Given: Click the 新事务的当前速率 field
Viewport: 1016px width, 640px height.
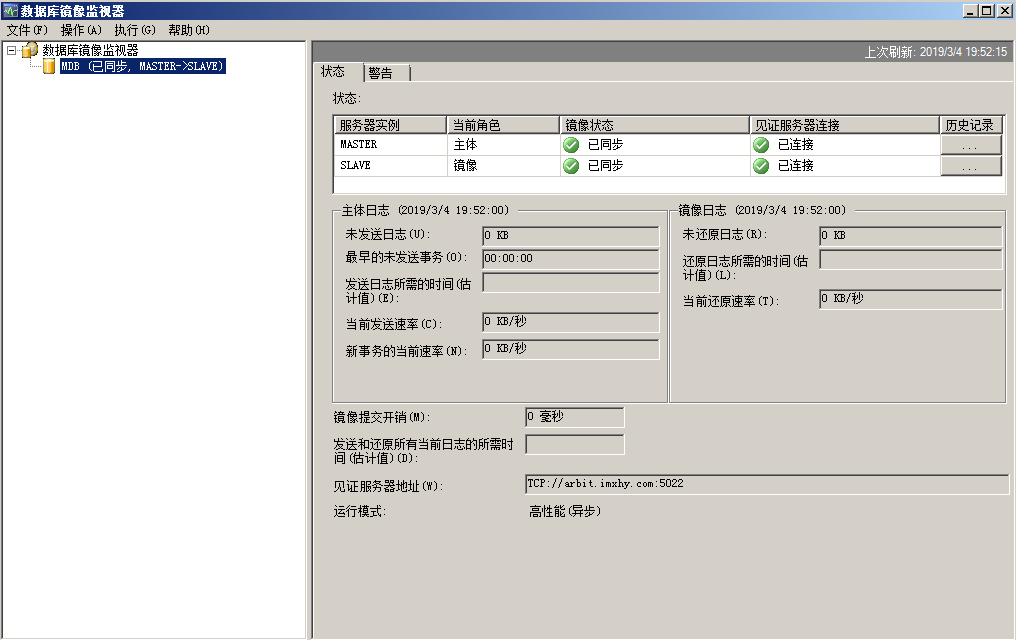Looking at the screenshot, I should tap(571, 349).
